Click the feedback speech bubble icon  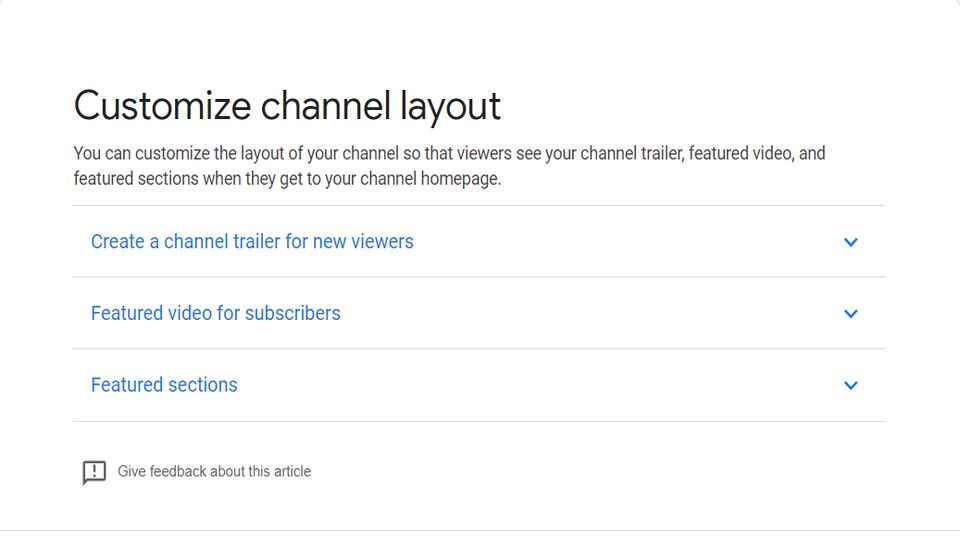click(94, 473)
